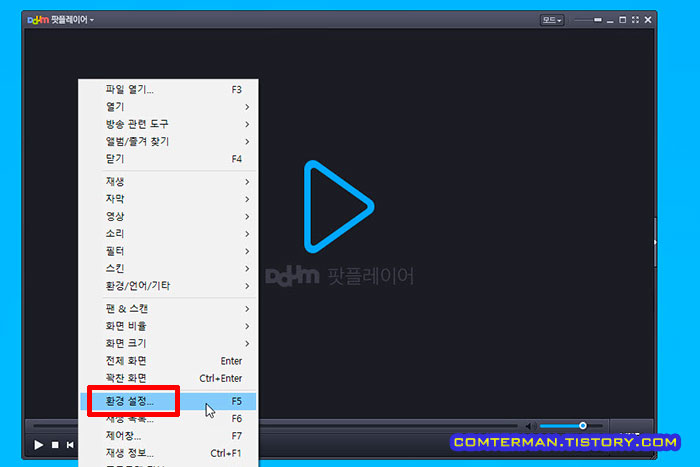Image resolution: width=700 pixels, height=467 pixels.
Task: Start playback with the bottom-bar Play button
Action: tap(38, 445)
